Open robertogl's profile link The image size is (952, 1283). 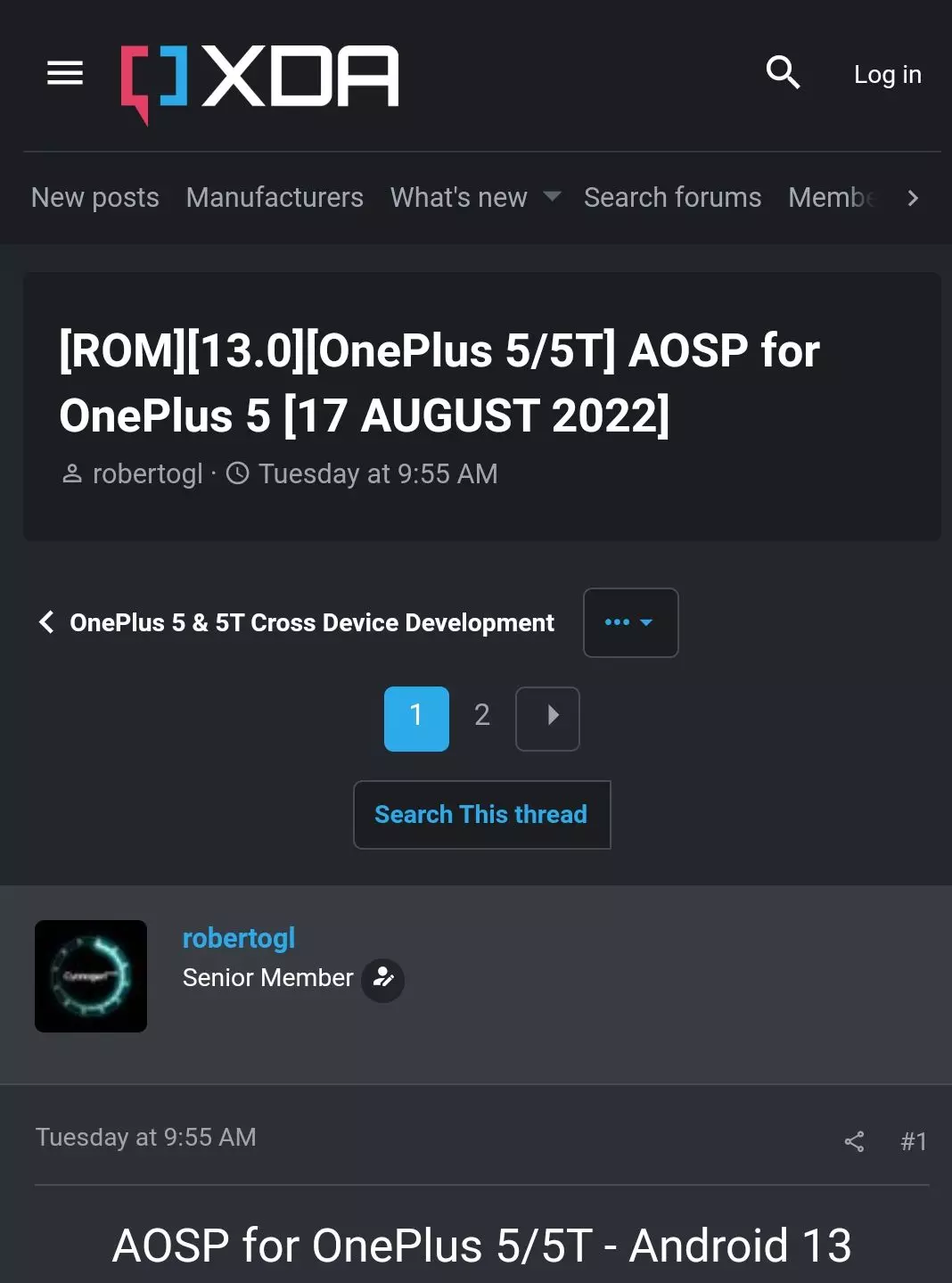point(238,938)
